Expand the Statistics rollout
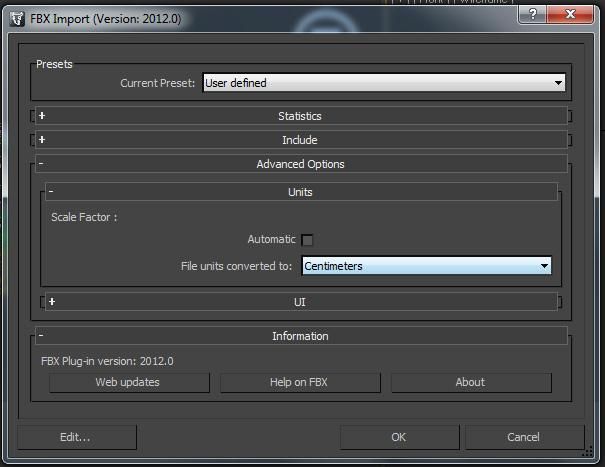605x467 pixels. [x=301, y=116]
